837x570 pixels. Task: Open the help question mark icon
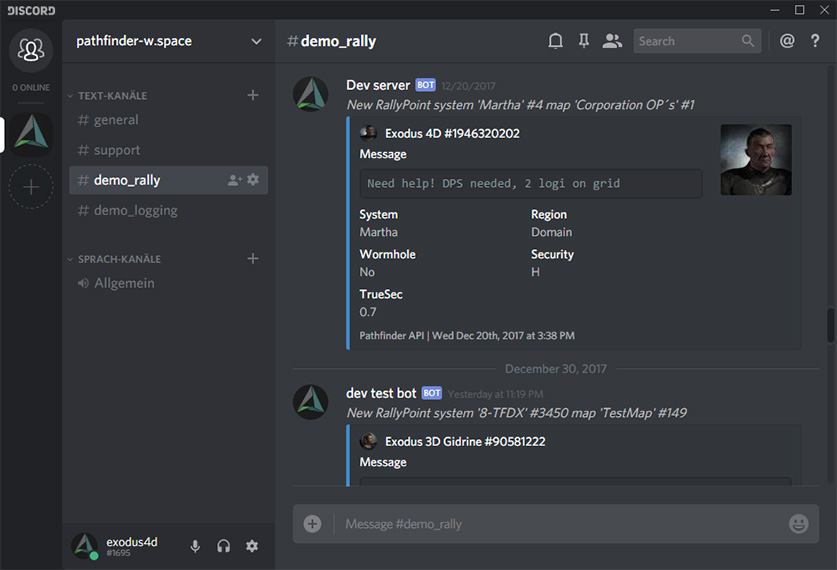click(815, 41)
